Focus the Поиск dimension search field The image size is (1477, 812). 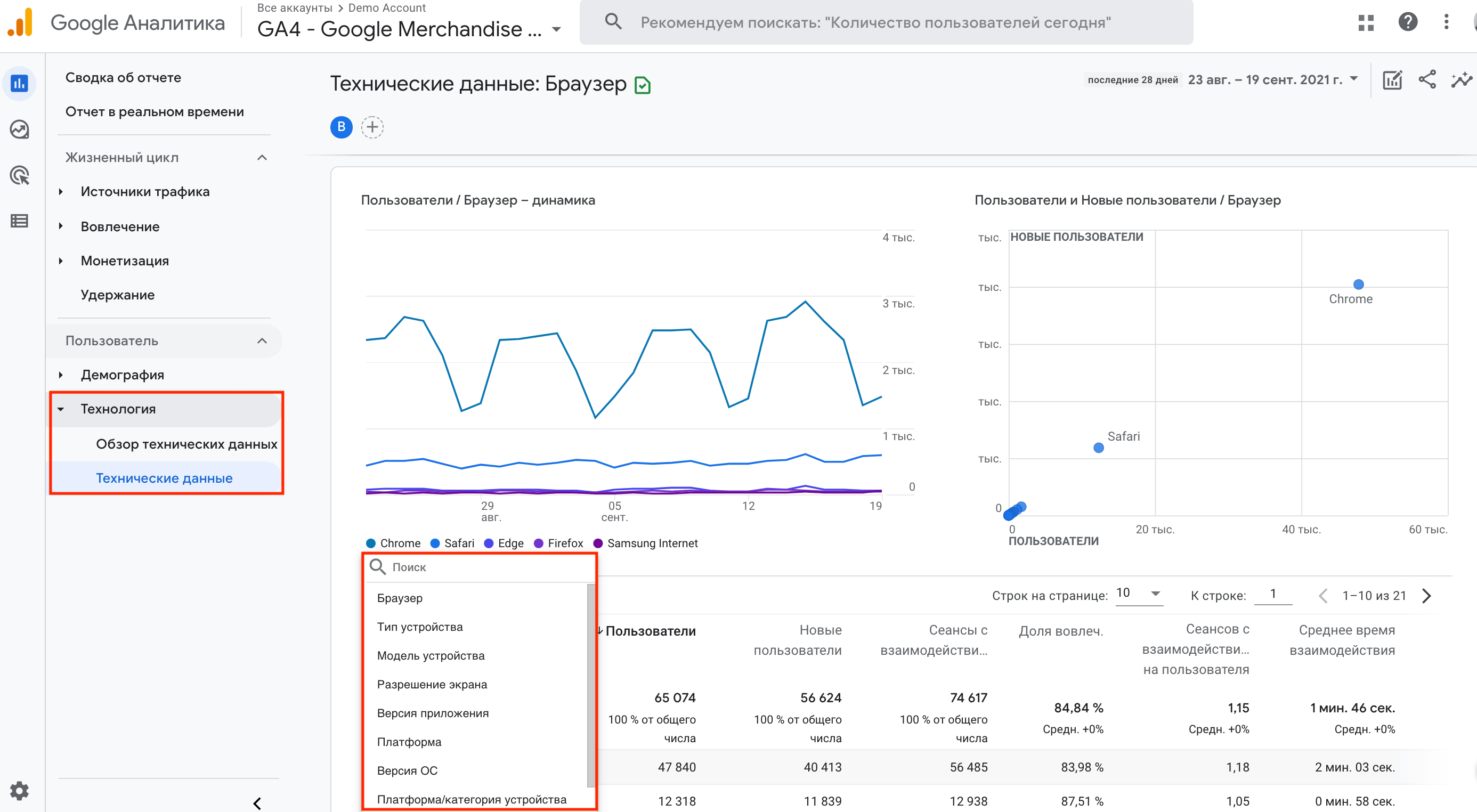click(481, 567)
